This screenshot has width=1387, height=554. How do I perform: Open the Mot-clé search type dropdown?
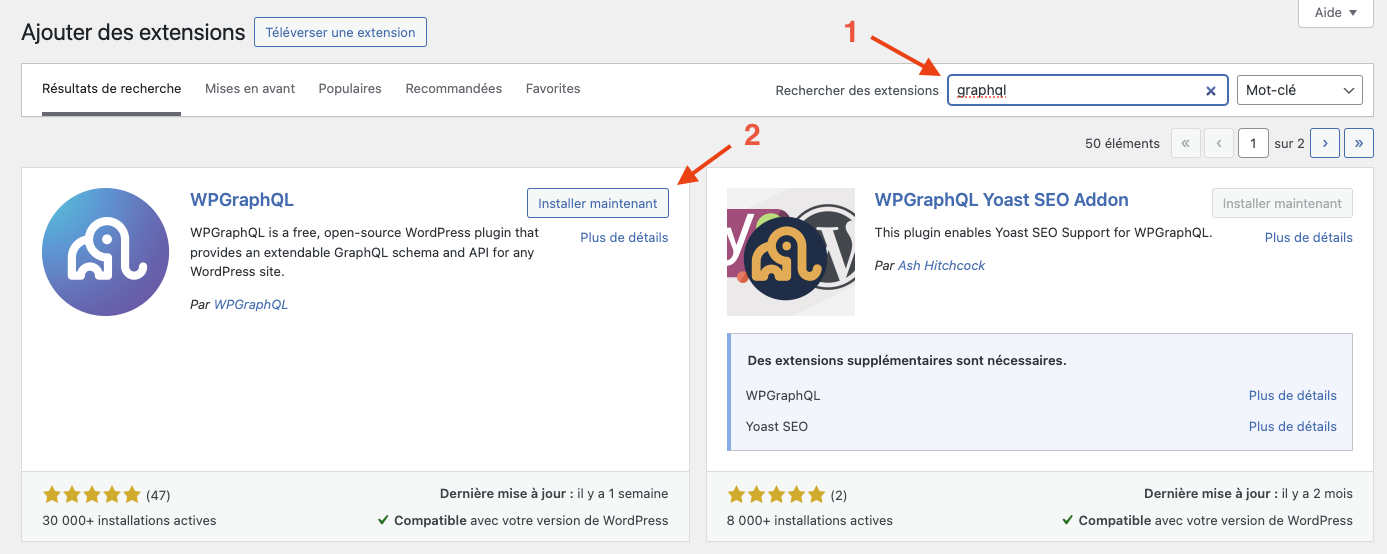1300,90
